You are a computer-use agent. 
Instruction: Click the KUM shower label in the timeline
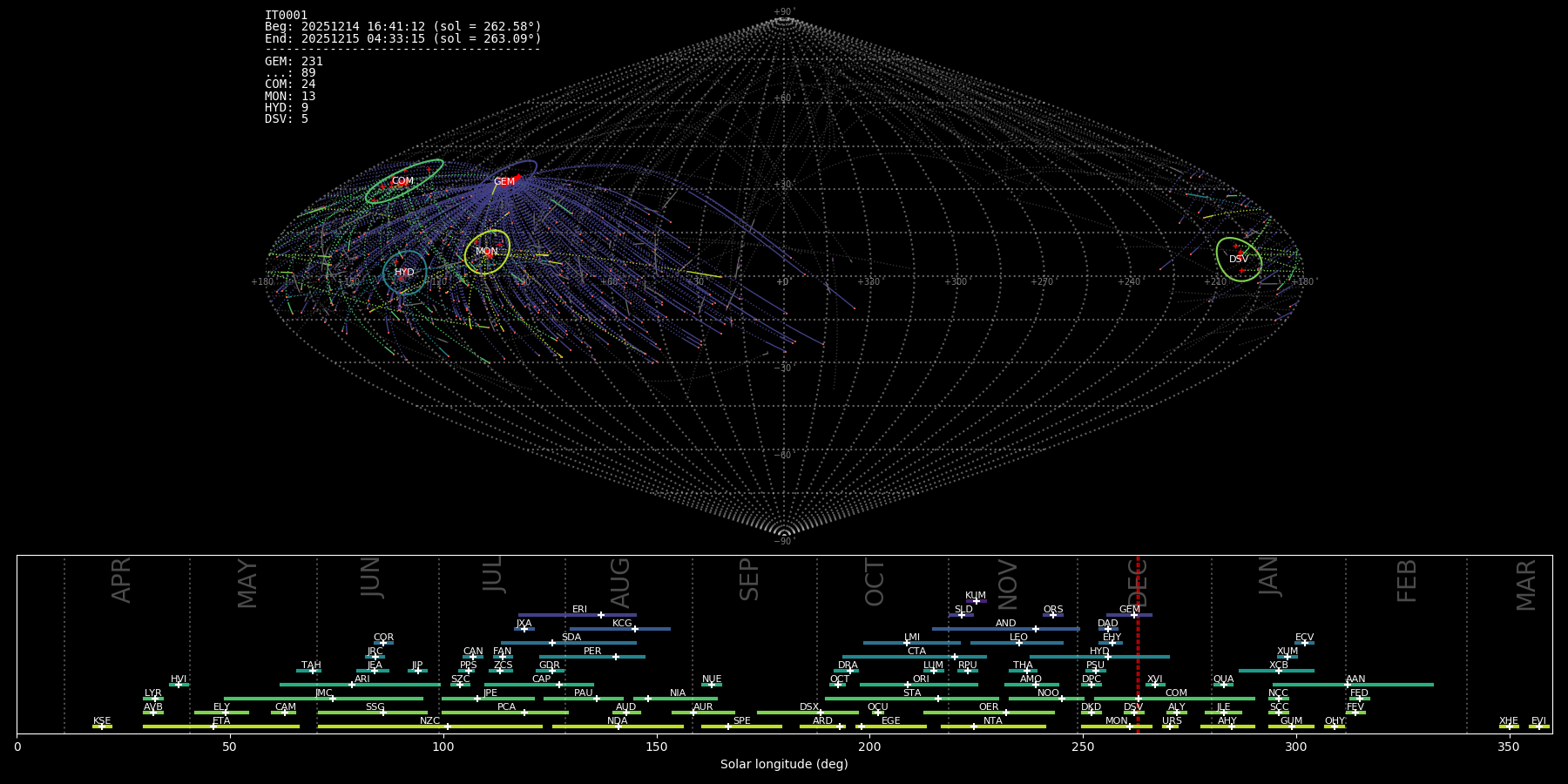pos(976,596)
